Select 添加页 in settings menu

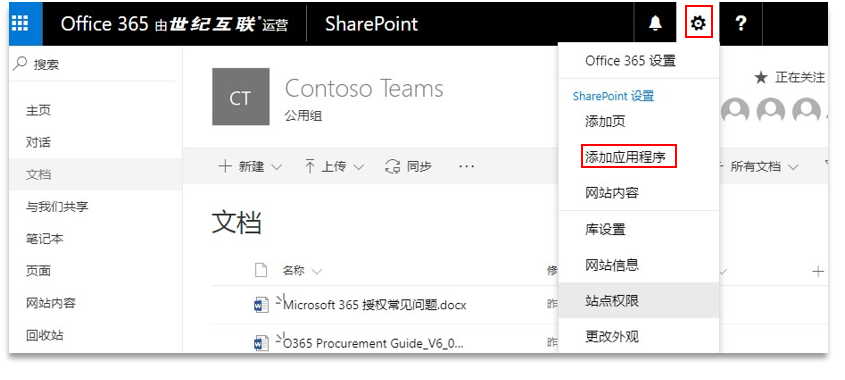(x=605, y=121)
